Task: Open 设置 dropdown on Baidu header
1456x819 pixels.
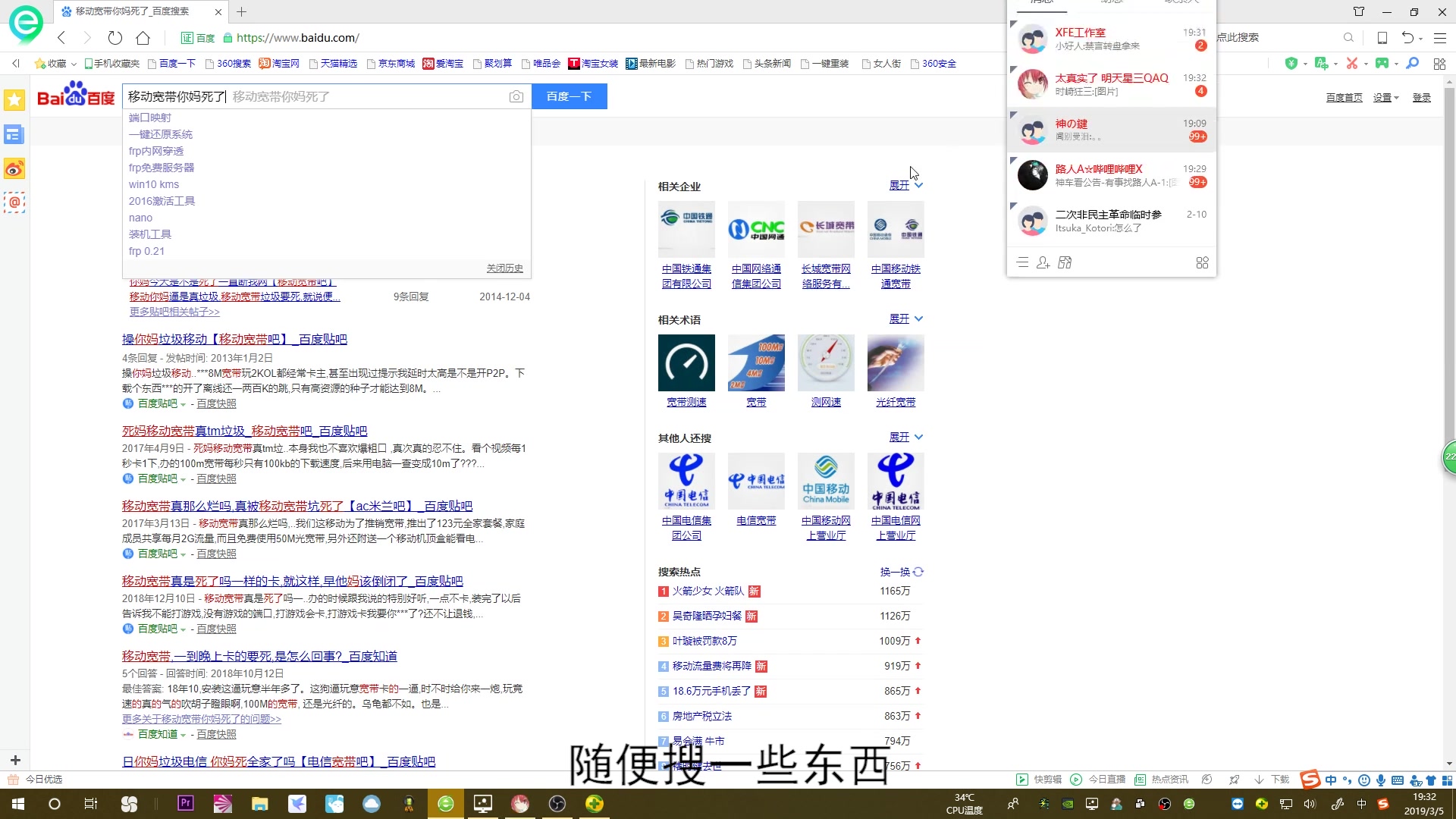Action: coord(1385,97)
